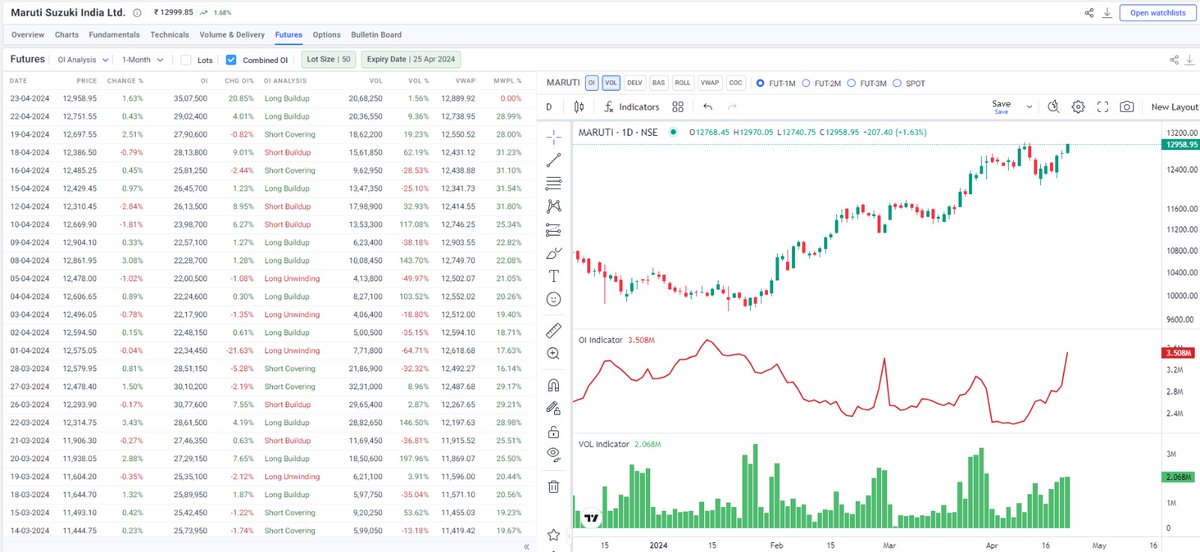Undo last chart action

[x=708, y=107]
